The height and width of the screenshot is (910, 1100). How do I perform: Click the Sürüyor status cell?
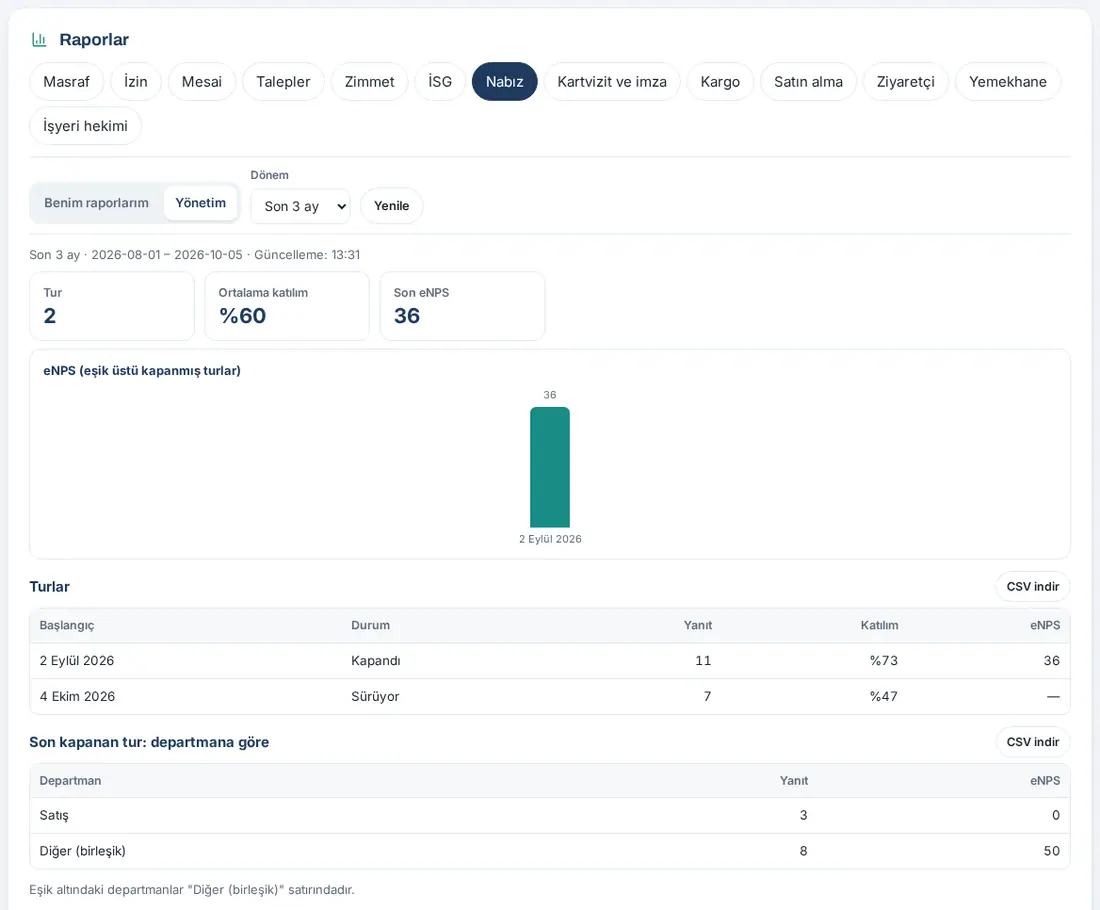[375, 697]
